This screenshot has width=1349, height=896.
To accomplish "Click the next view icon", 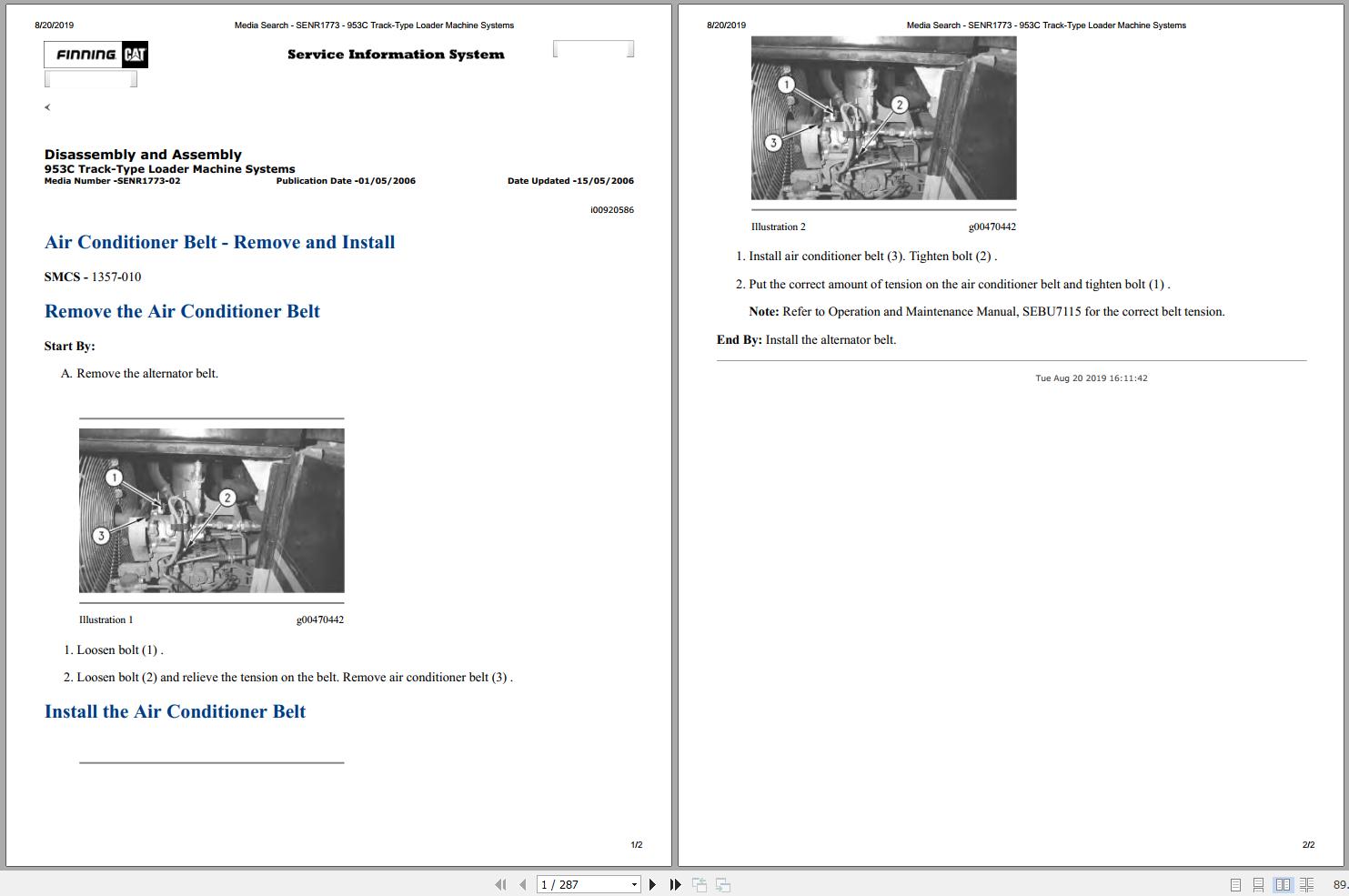I will [x=723, y=884].
